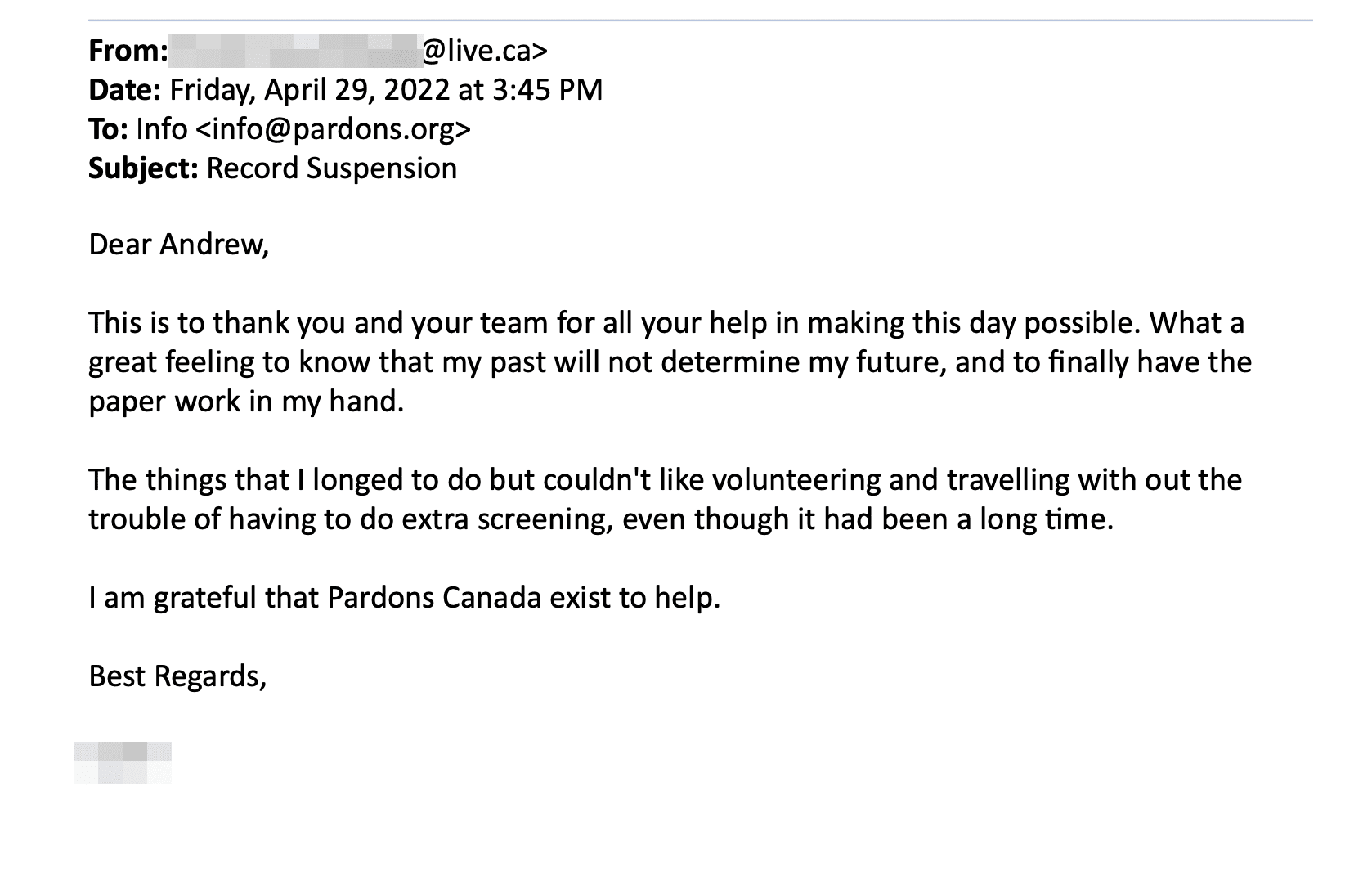
Task: Click the word Info before the email address
Action: [162, 129]
